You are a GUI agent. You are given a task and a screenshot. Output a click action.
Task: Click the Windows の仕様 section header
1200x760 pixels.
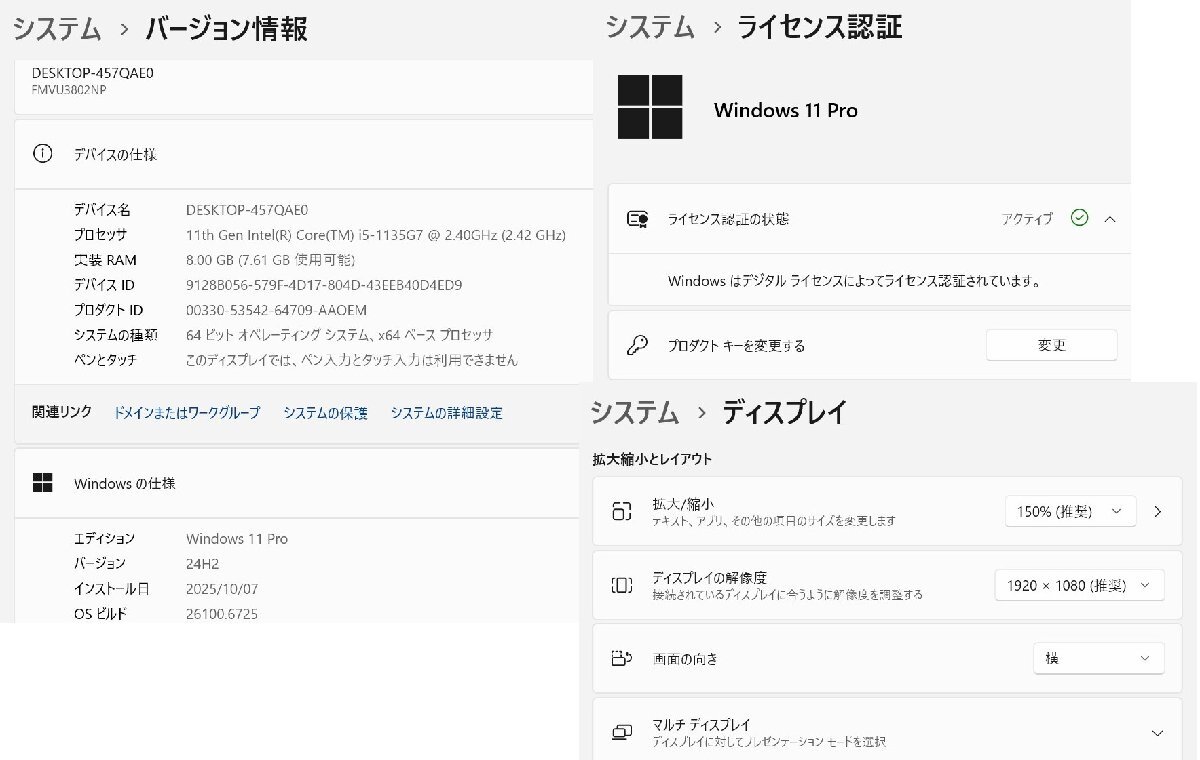click(x=125, y=483)
